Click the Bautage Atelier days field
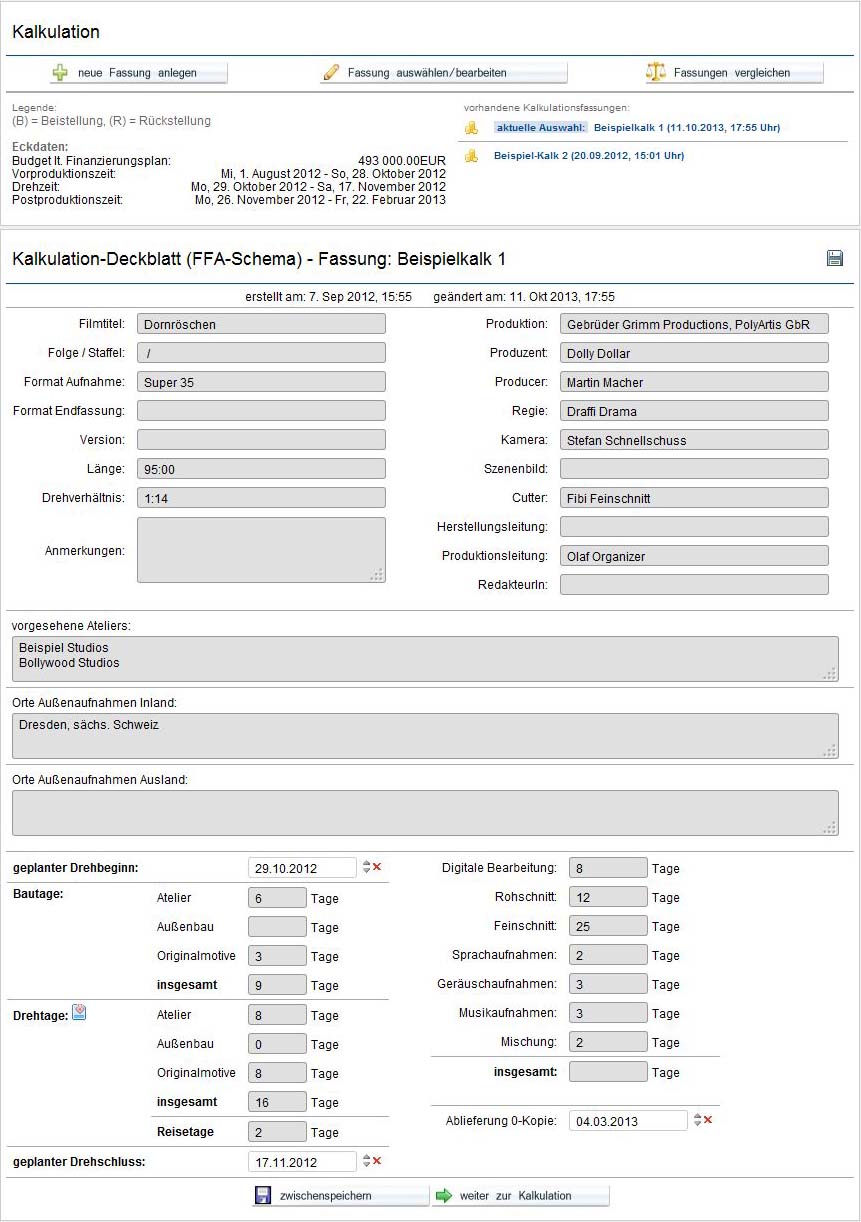This screenshot has width=861, height=1222. tap(277, 898)
